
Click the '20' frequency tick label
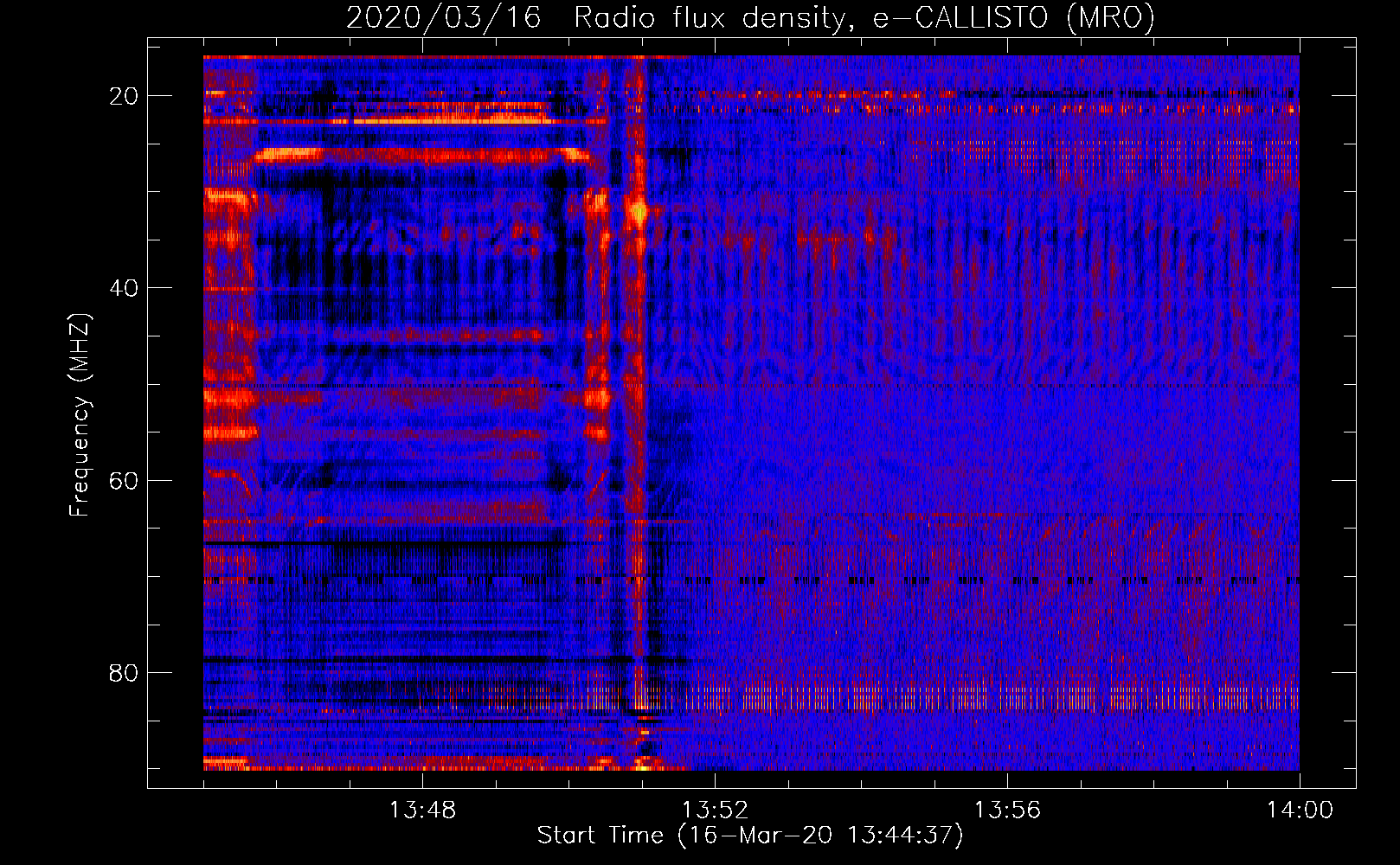(125, 96)
